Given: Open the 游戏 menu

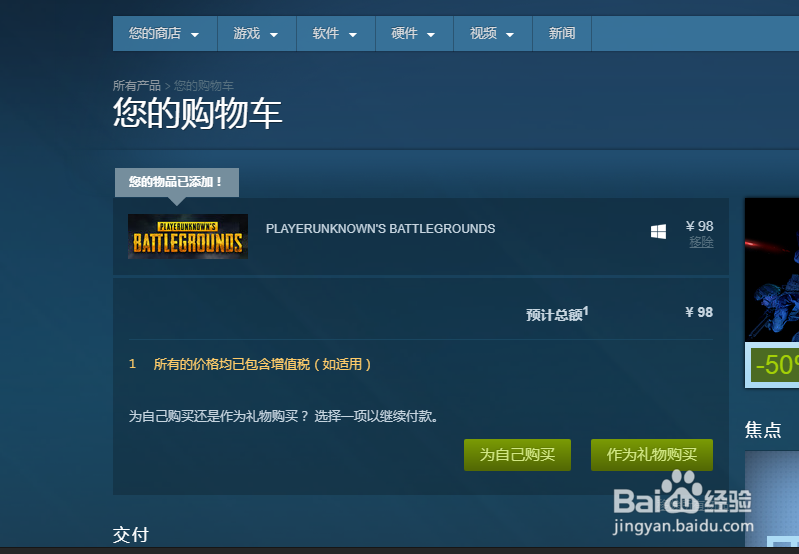Looking at the screenshot, I should (x=257, y=34).
